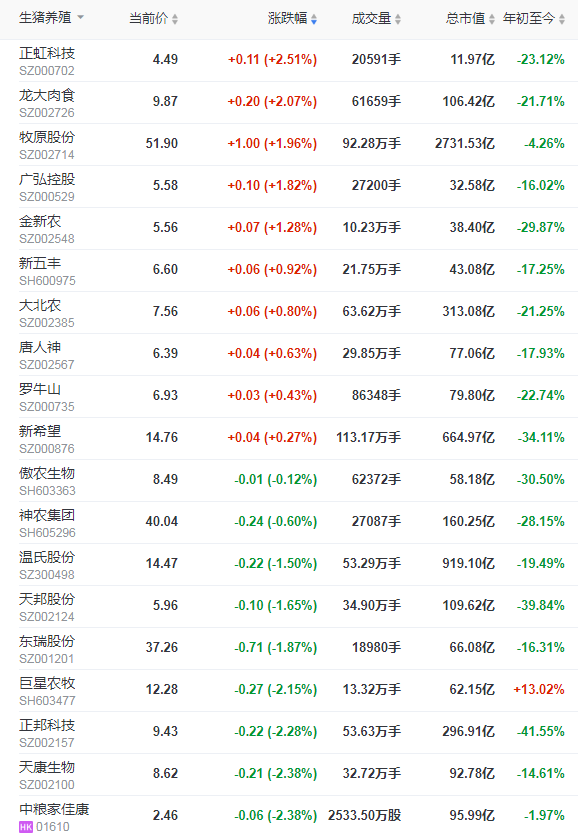
Task: Open stock 新希望
Action: [40, 431]
